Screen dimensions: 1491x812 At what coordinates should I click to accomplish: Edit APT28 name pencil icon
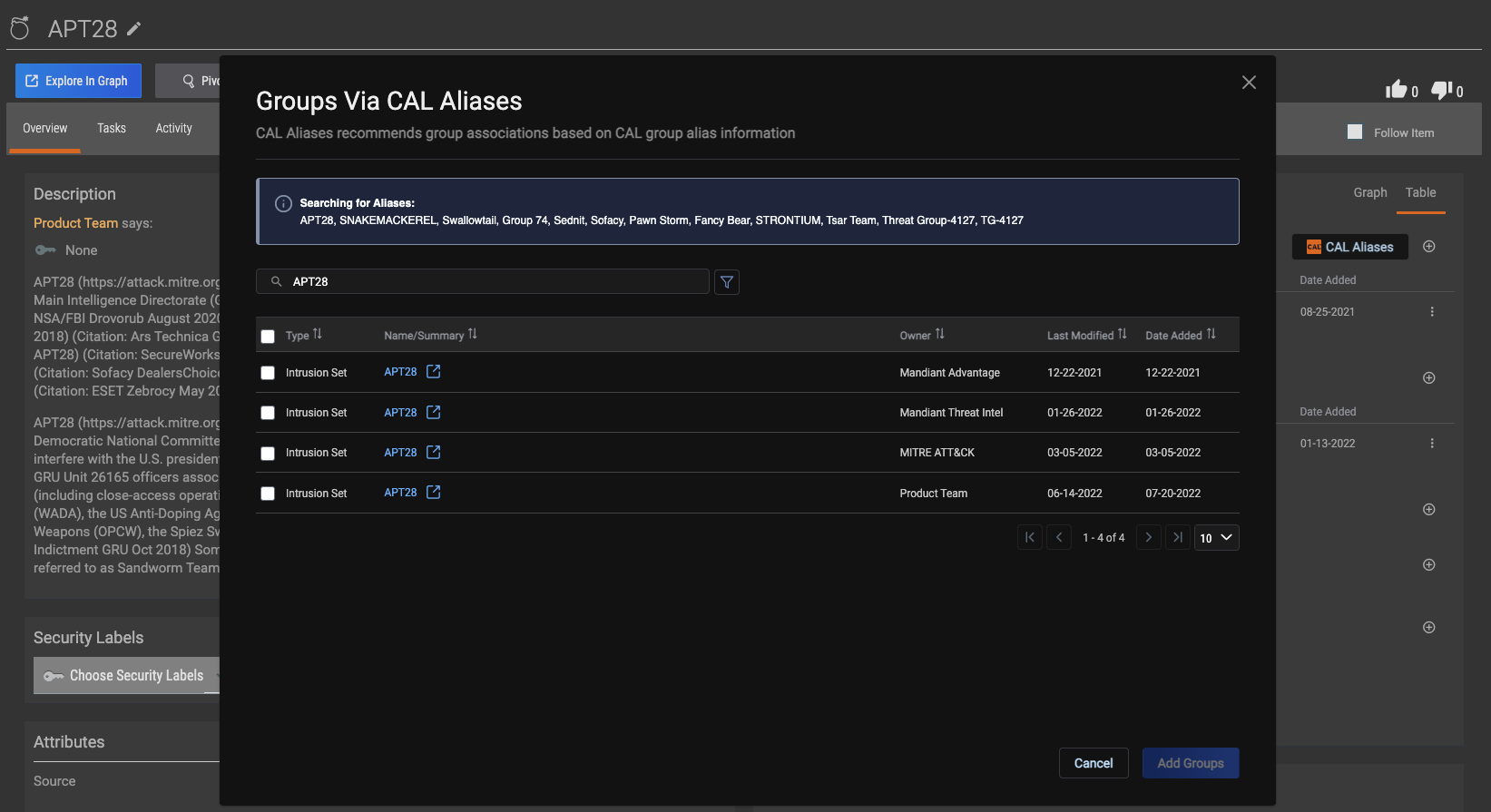[133, 29]
